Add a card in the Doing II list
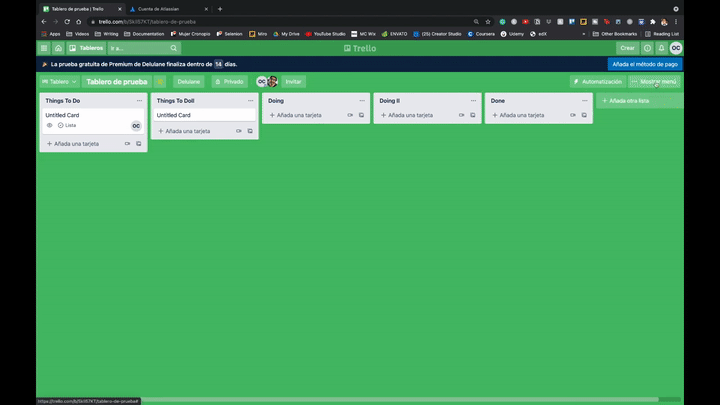 coord(407,115)
